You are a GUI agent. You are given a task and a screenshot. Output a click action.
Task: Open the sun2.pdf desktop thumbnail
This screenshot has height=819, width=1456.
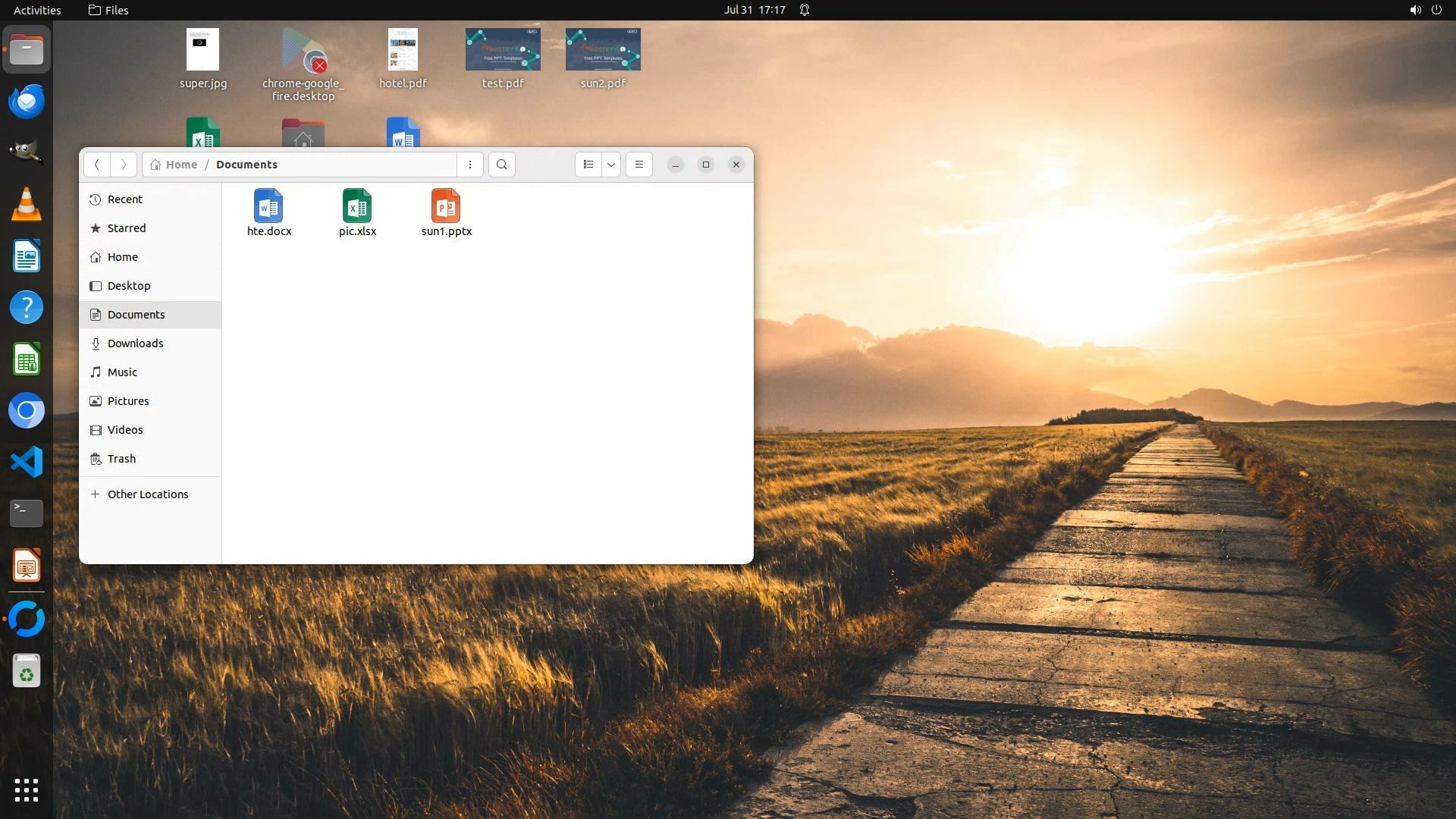(x=603, y=50)
